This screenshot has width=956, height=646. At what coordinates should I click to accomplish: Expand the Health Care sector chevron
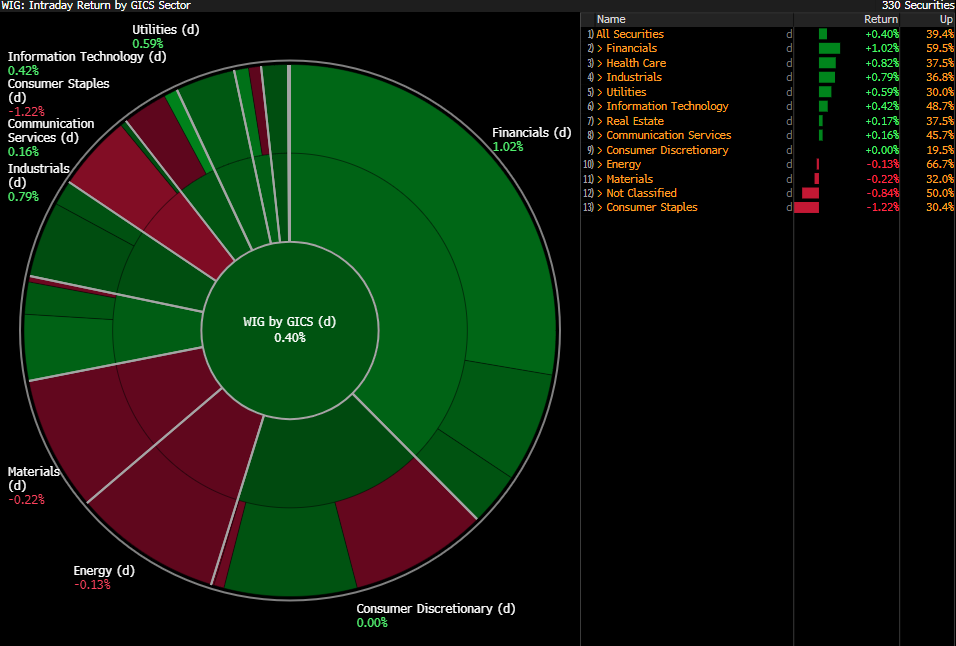tap(600, 63)
